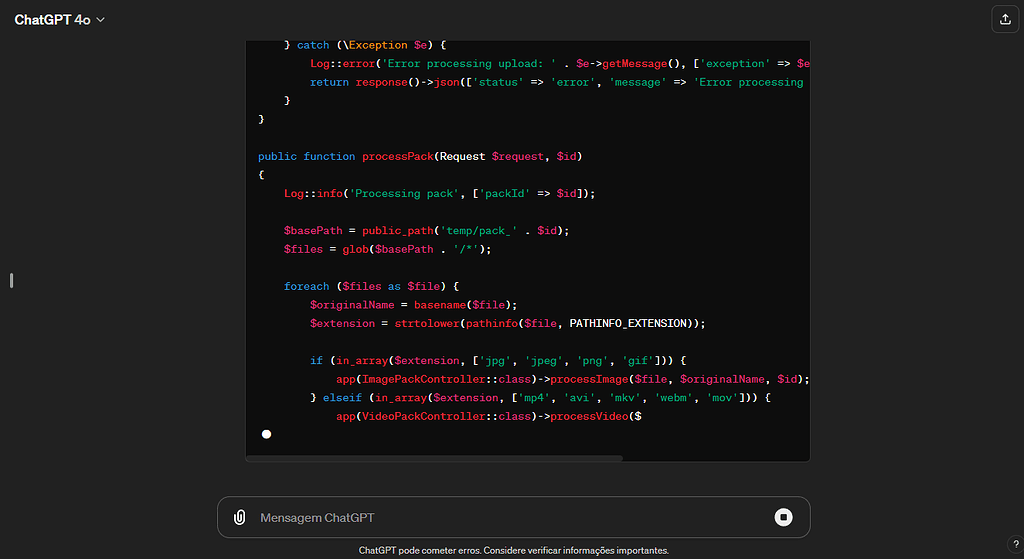Click the processImage call line

[571, 379]
